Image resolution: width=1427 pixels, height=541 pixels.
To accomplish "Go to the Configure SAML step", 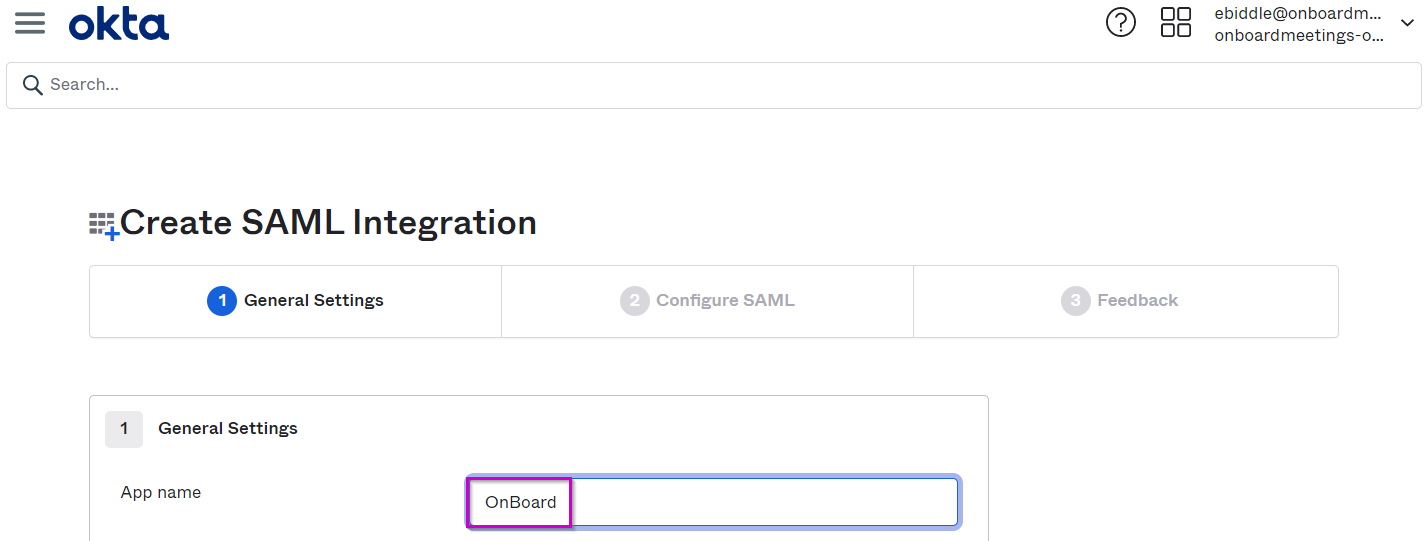I will pos(708,301).
